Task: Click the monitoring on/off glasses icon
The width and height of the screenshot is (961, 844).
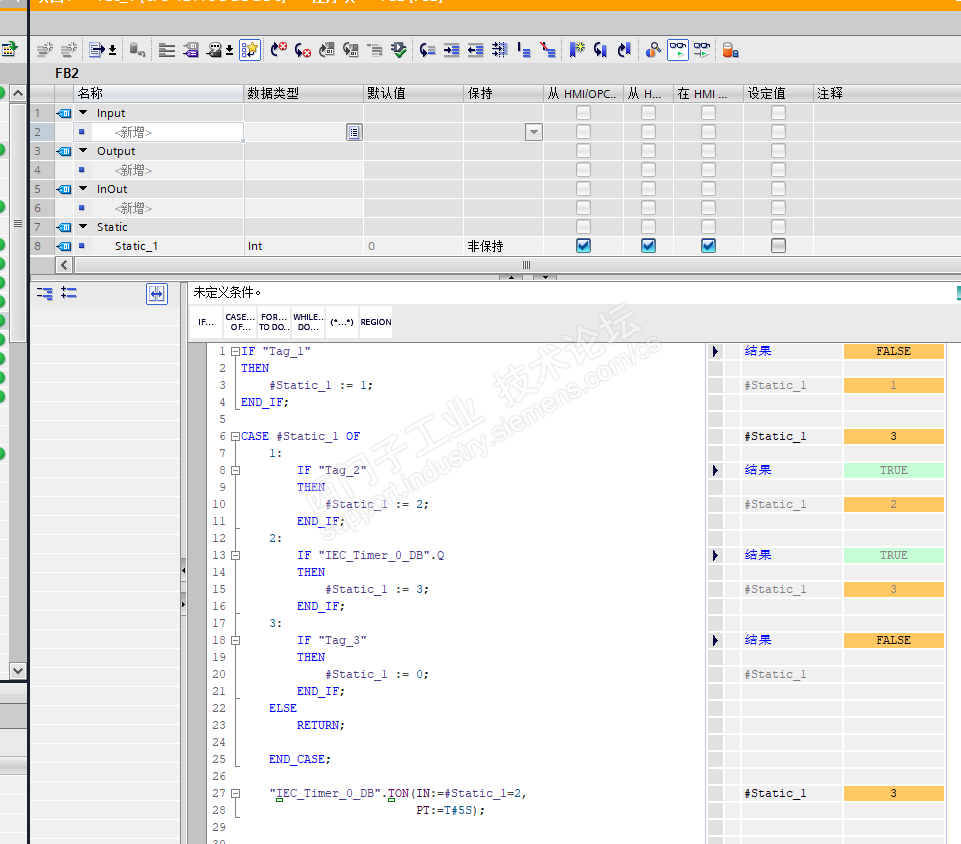Action: 678,49
